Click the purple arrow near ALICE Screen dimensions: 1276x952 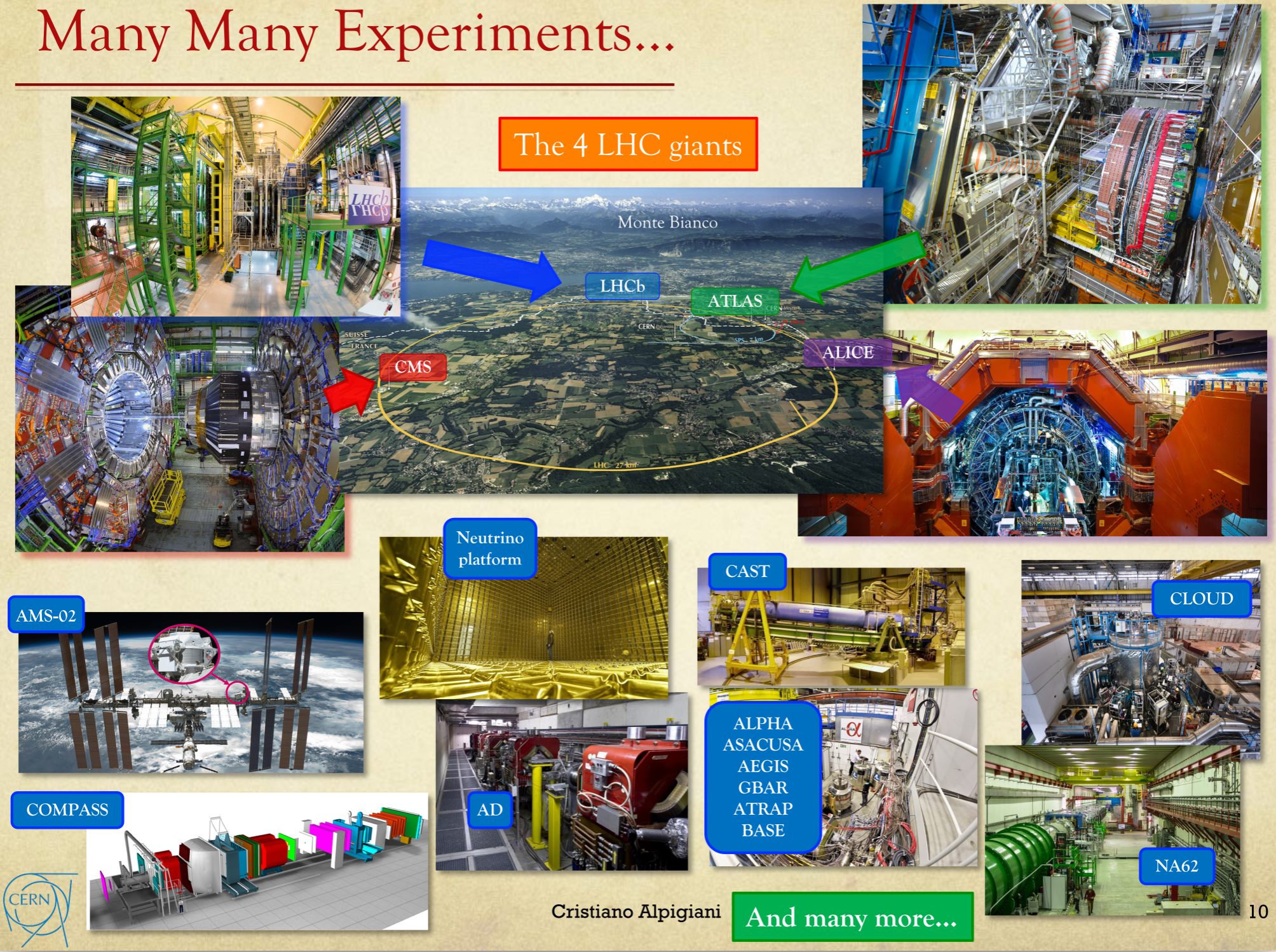pos(928,394)
